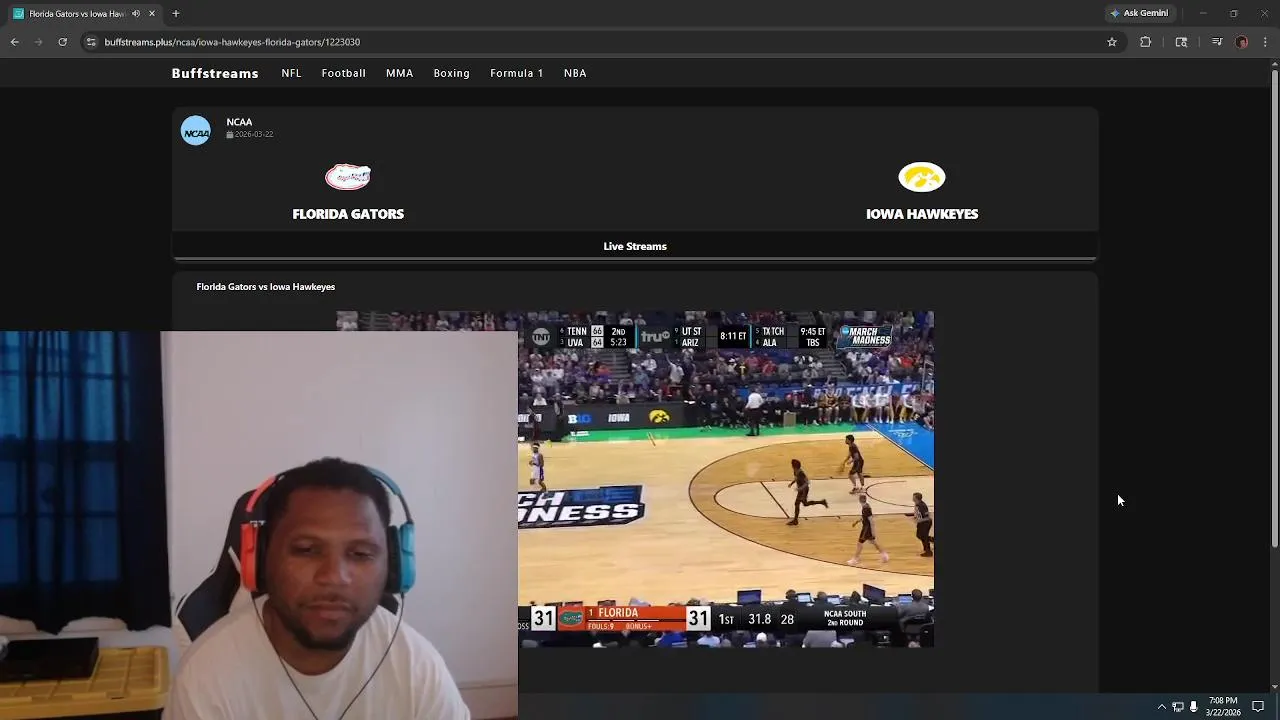Open the NBA nav item
Screen dimensions: 1280x720
(x=575, y=73)
